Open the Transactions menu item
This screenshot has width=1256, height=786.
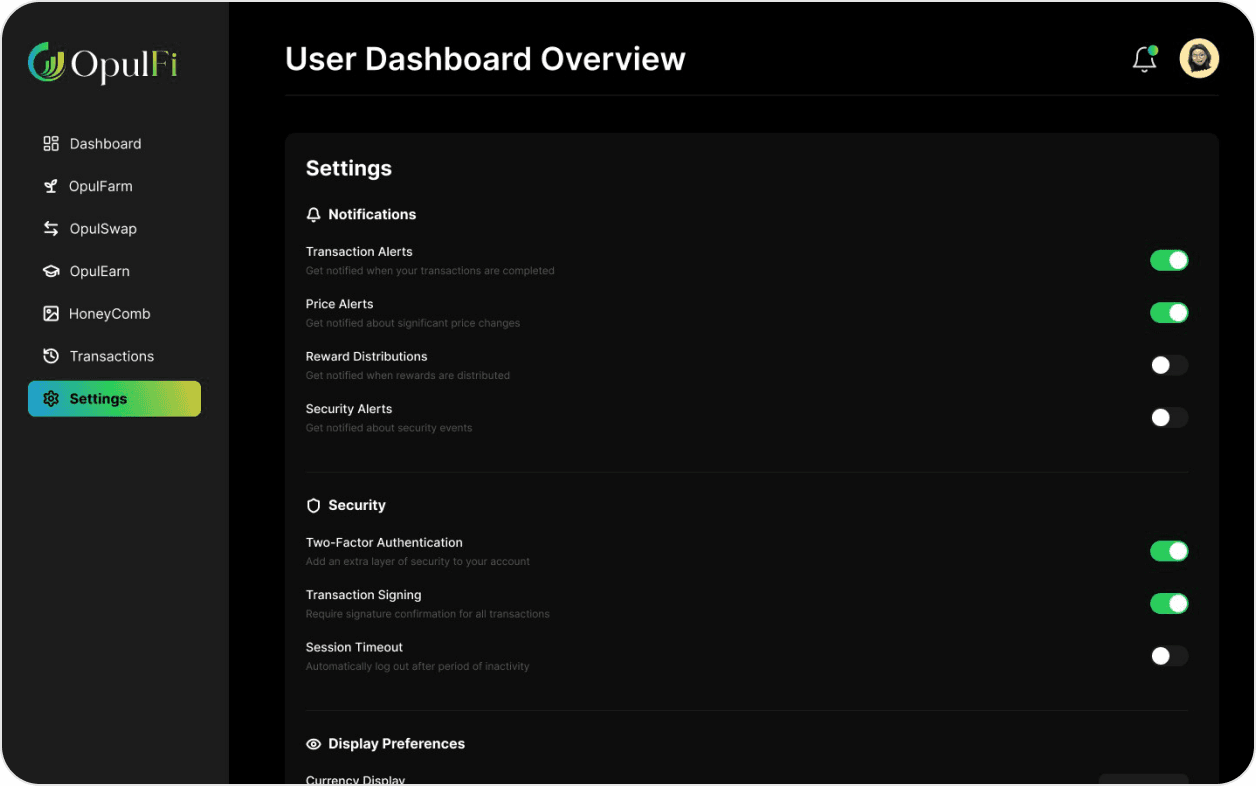pos(114,356)
